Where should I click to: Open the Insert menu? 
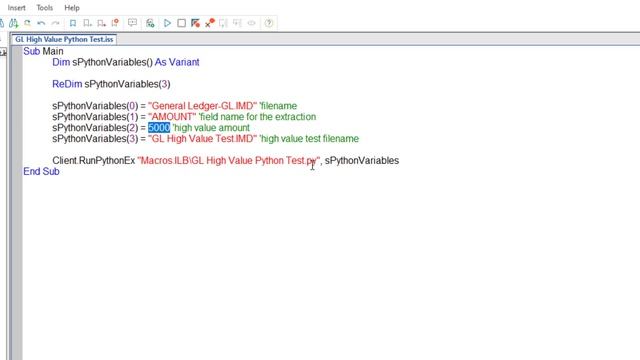pyautogui.click(x=16, y=8)
